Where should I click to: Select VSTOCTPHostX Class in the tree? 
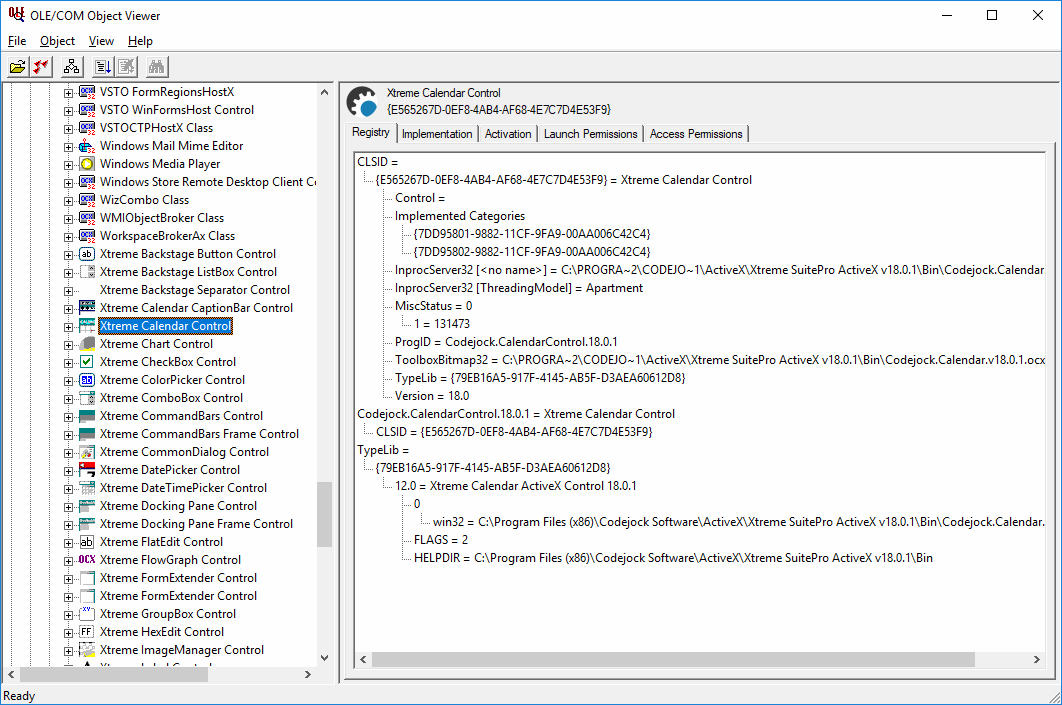156,128
